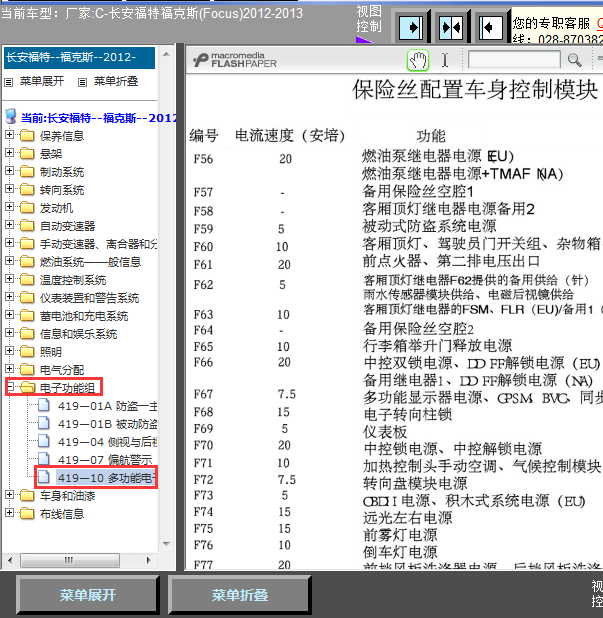The image size is (603, 618).
Task: Click the 电流速度（安培）column header
Action: click(x=290, y=136)
